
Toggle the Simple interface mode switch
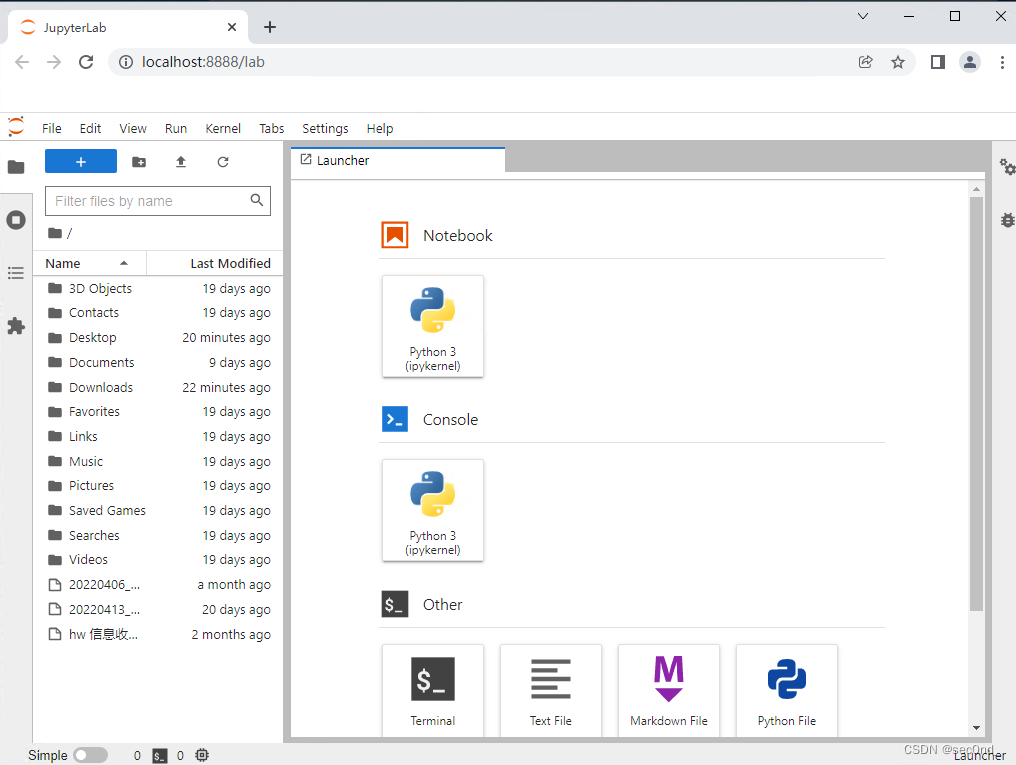pyautogui.click(x=90, y=755)
